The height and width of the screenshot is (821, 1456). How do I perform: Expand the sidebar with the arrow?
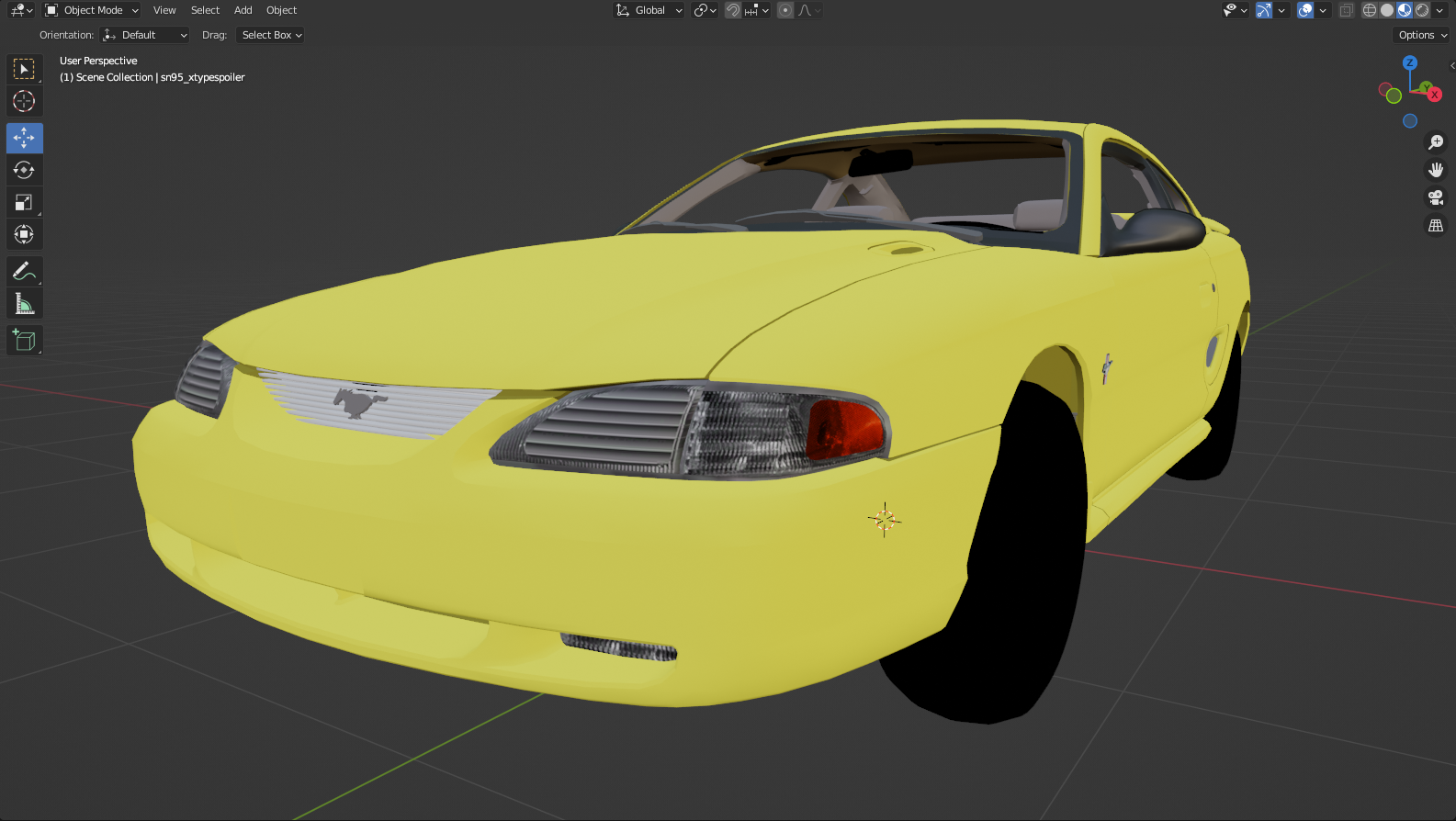point(1451,65)
